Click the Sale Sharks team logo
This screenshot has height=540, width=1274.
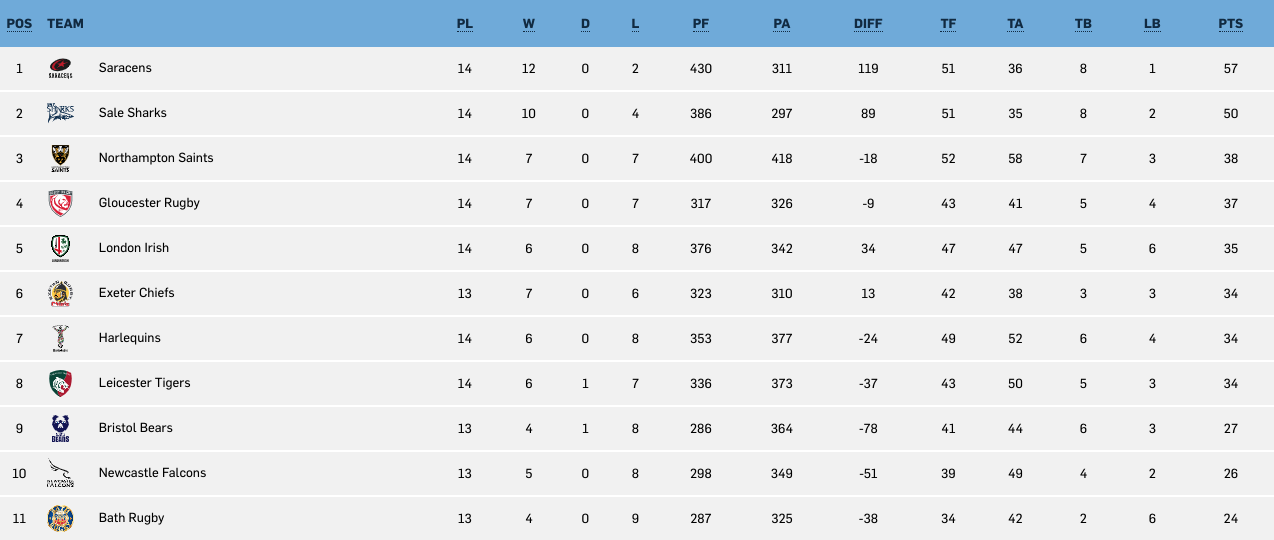pos(61,113)
